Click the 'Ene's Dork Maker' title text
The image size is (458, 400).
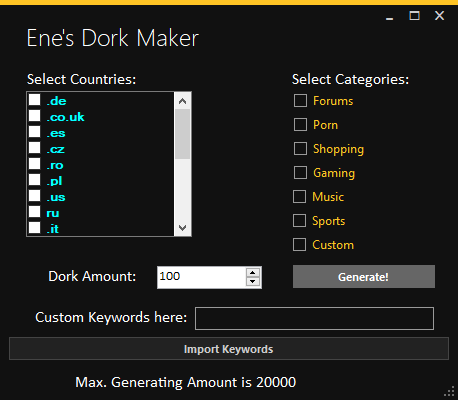click(x=113, y=38)
